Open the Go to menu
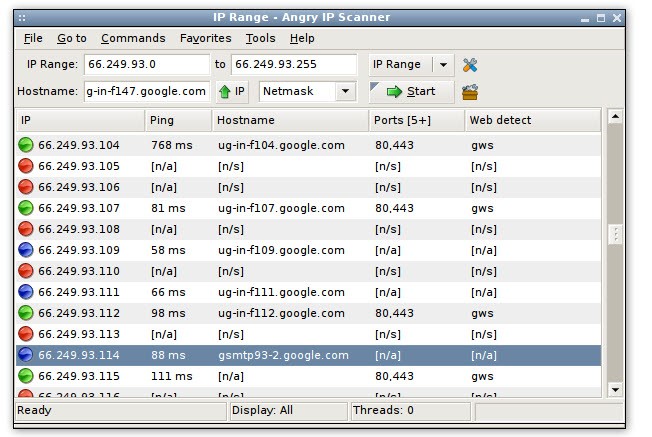Screen dimensions: 652x437 [x=72, y=38]
